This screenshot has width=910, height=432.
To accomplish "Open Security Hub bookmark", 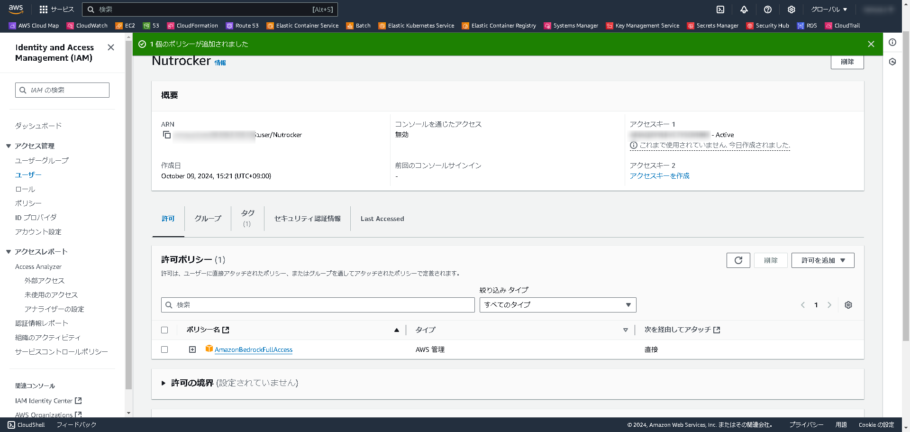I will 767,26.
